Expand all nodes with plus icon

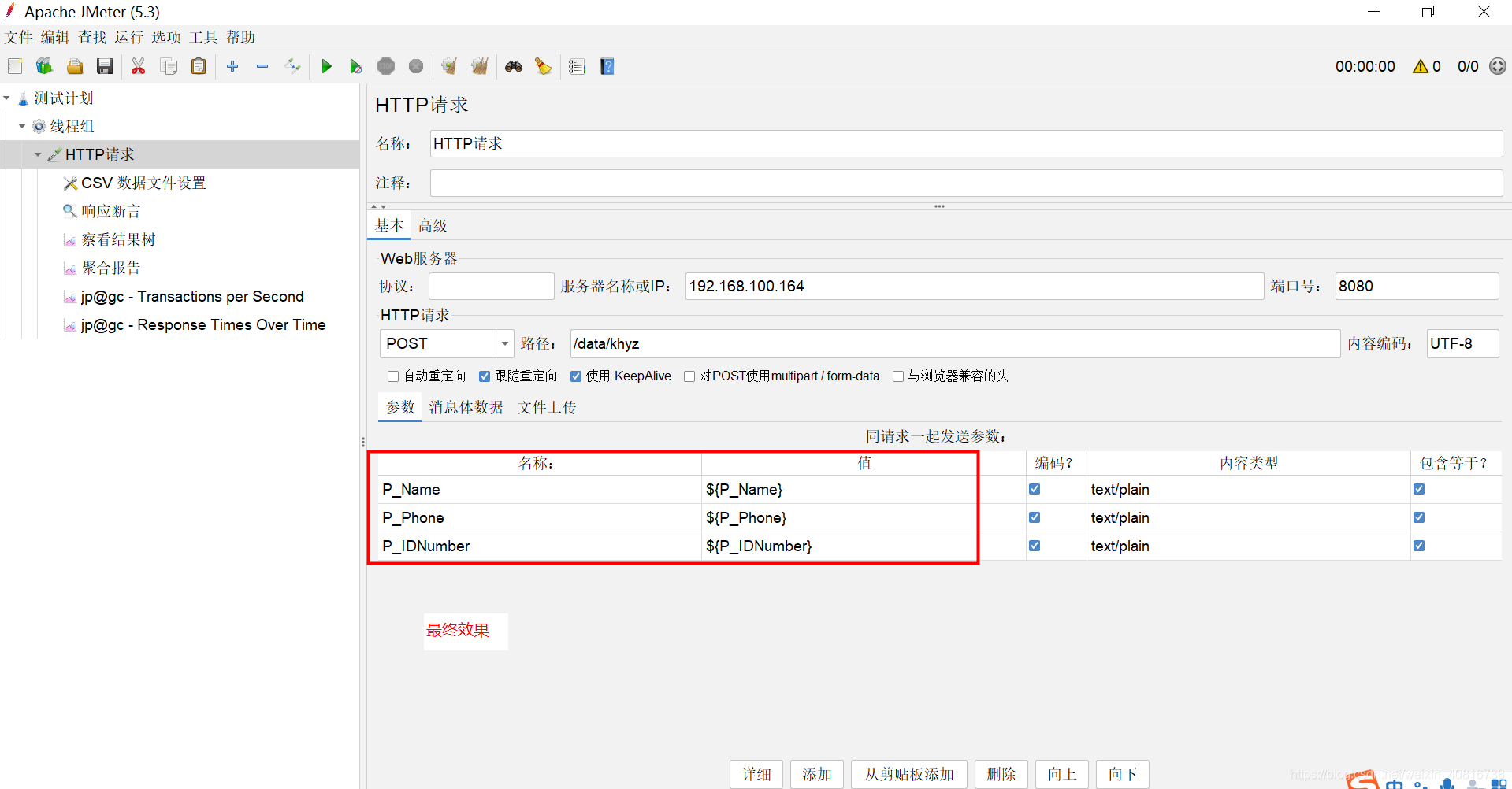tap(232, 67)
